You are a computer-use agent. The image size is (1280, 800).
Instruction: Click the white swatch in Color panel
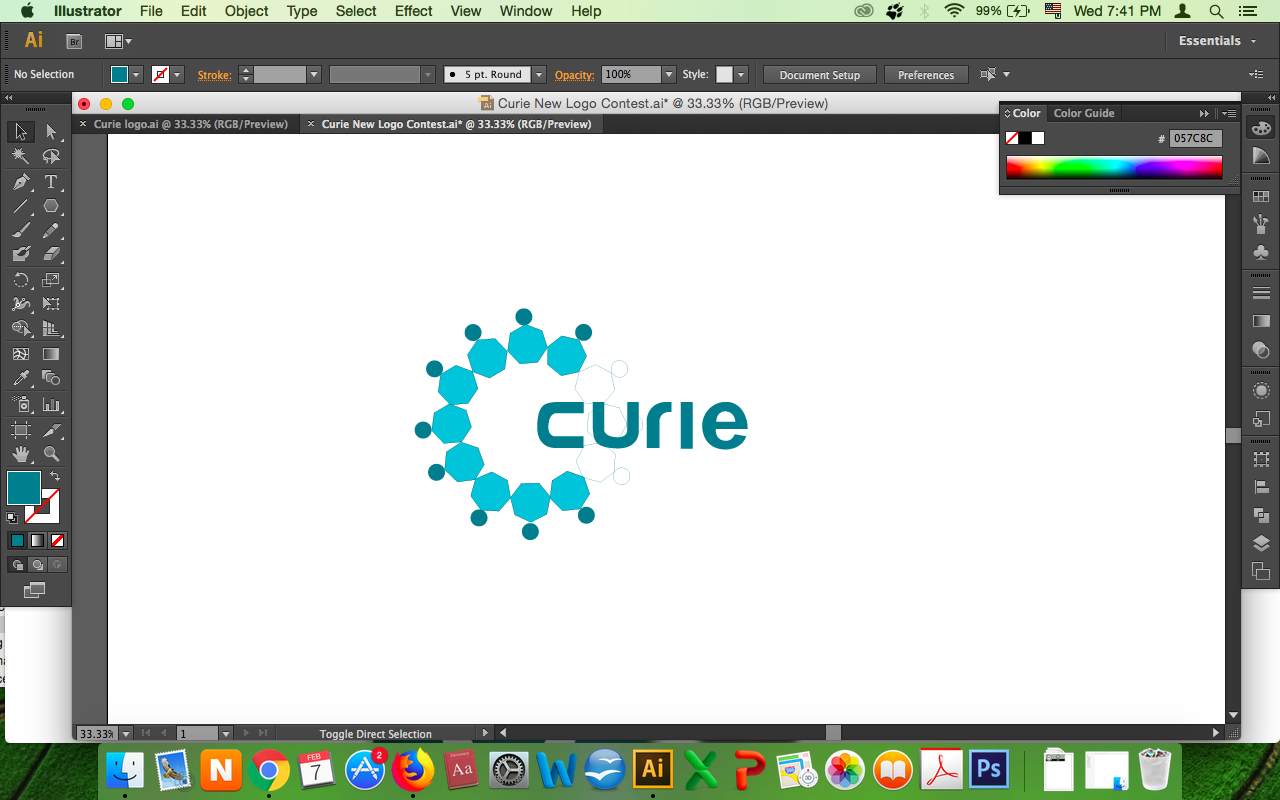(1038, 138)
